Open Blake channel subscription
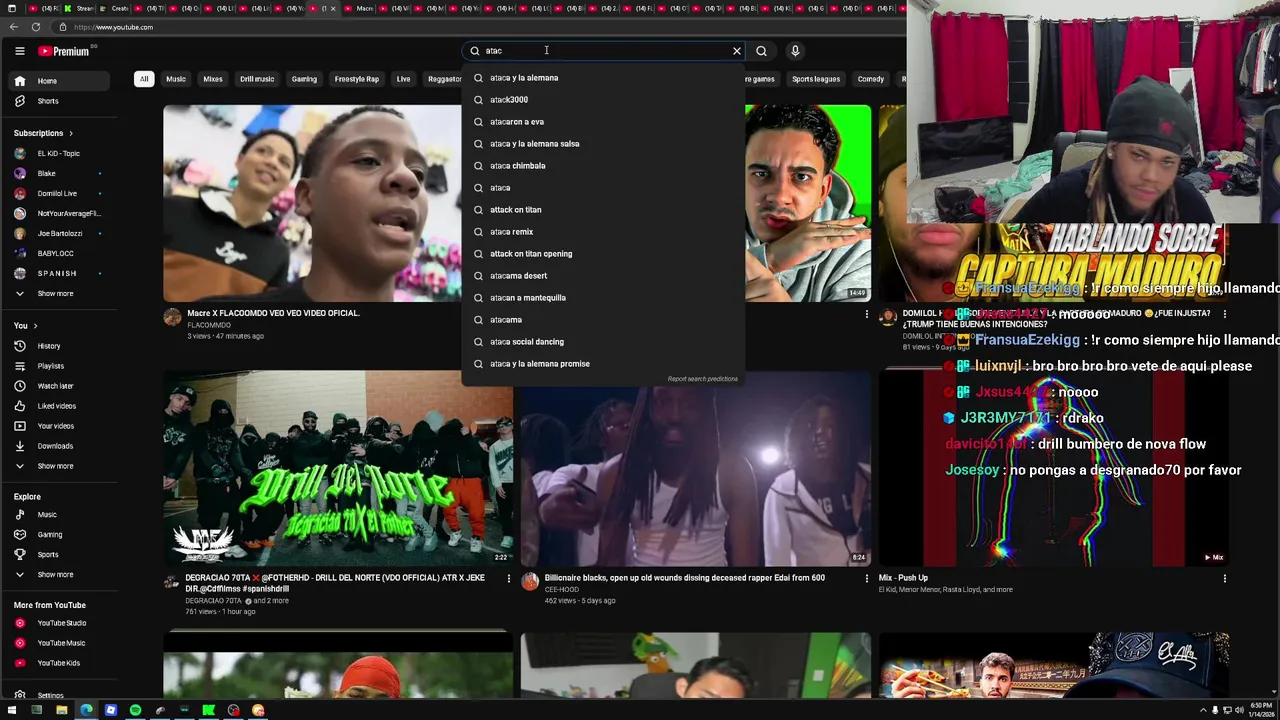Image resolution: width=1280 pixels, height=720 pixels. [x=59, y=173]
